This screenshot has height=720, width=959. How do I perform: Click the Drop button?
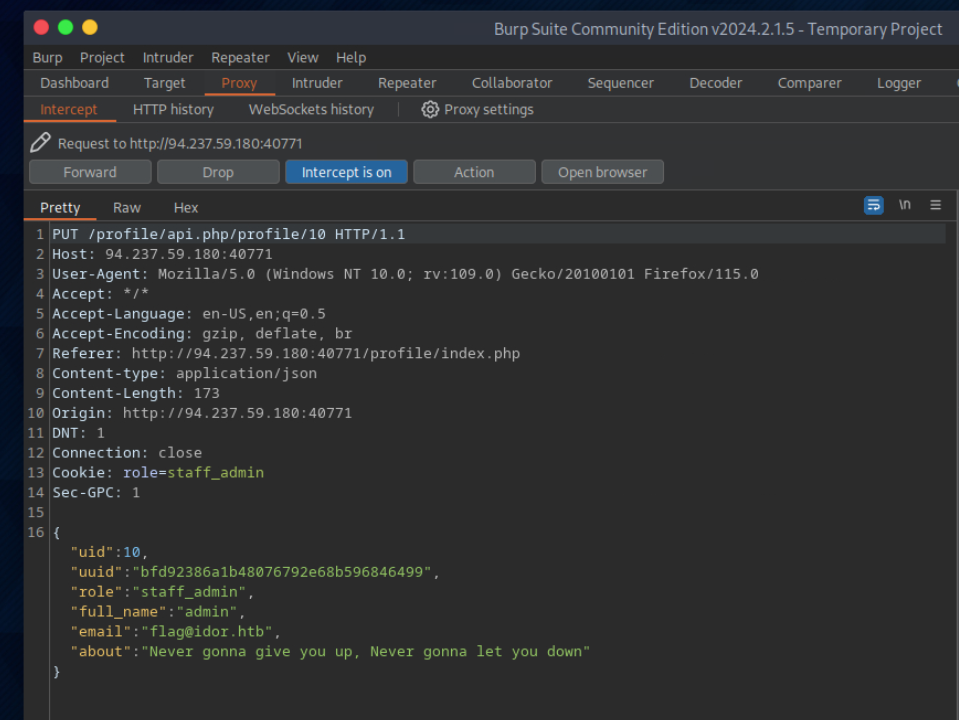pyautogui.click(x=218, y=172)
